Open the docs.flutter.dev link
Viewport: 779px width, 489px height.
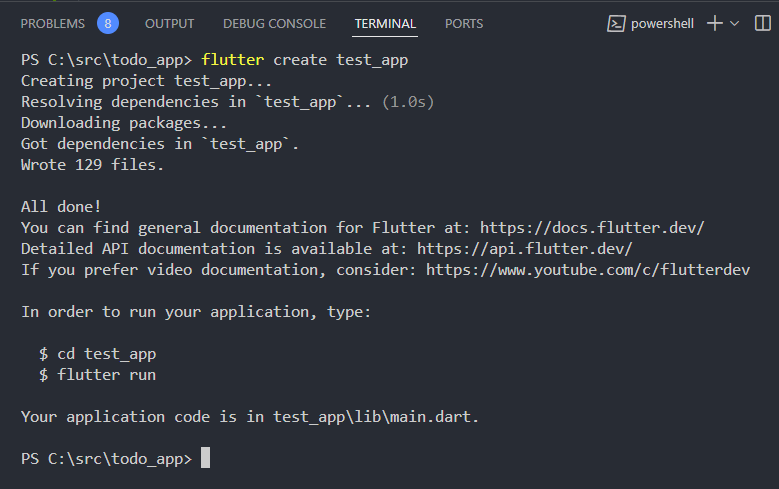pos(592,228)
